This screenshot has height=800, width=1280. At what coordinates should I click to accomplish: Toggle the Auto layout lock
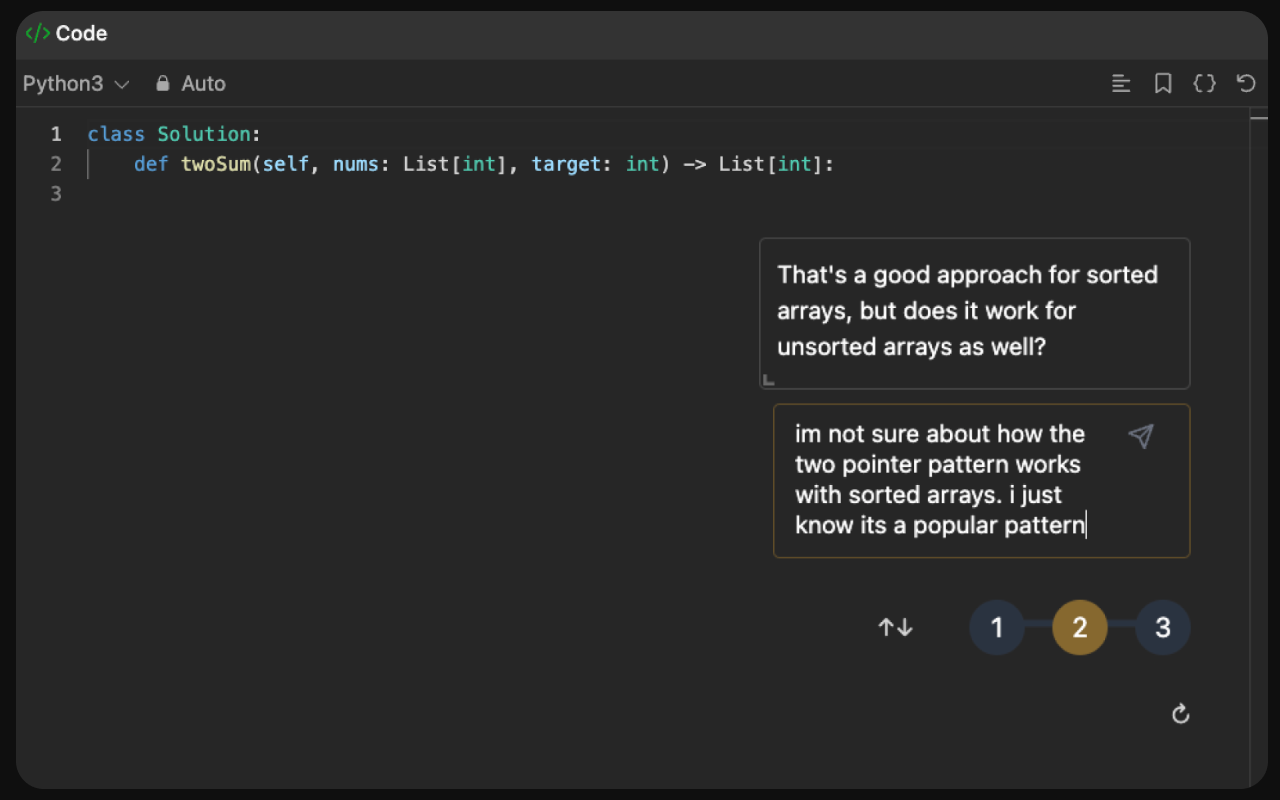coord(190,83)
